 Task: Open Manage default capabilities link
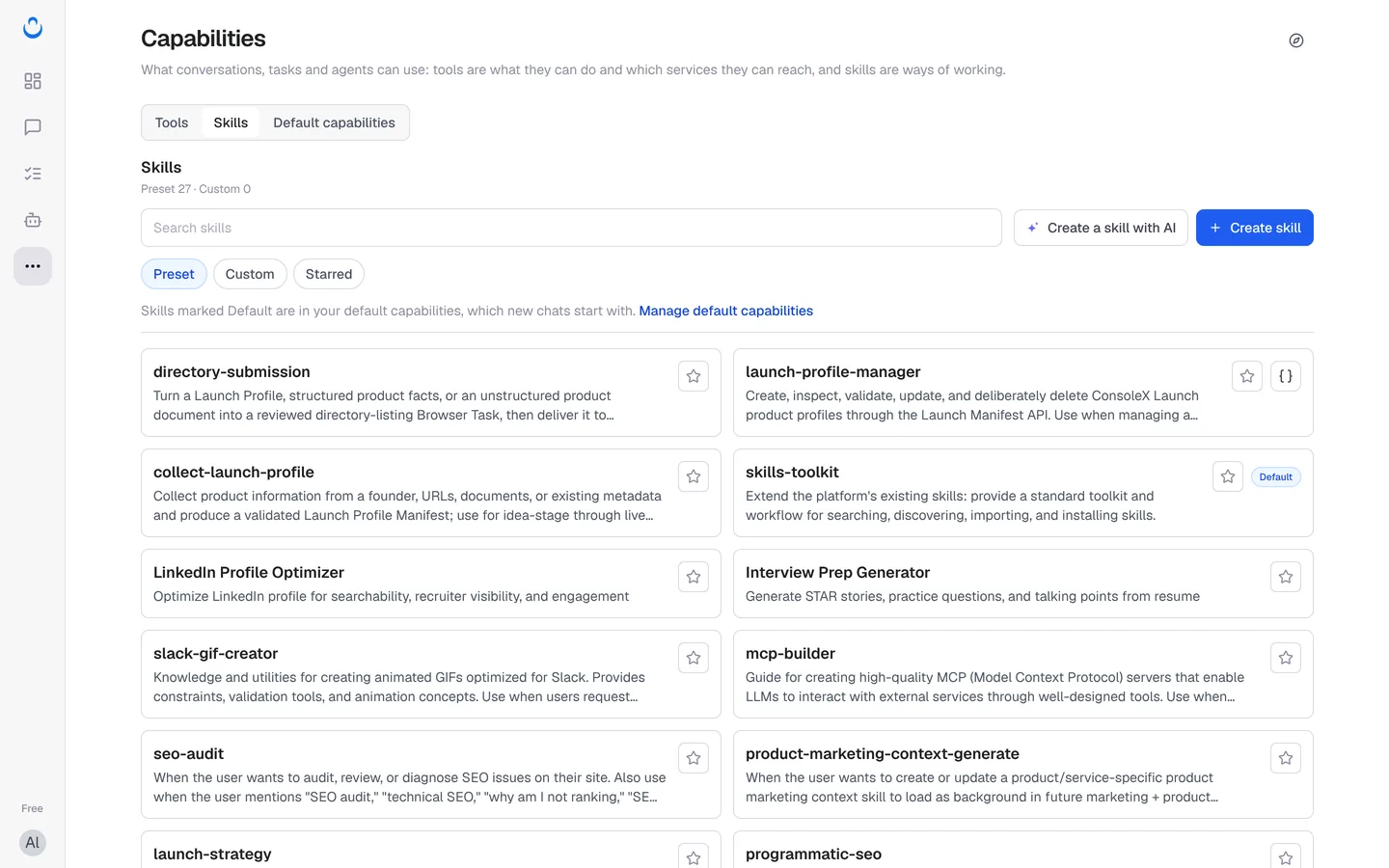(x=726, y=311)
